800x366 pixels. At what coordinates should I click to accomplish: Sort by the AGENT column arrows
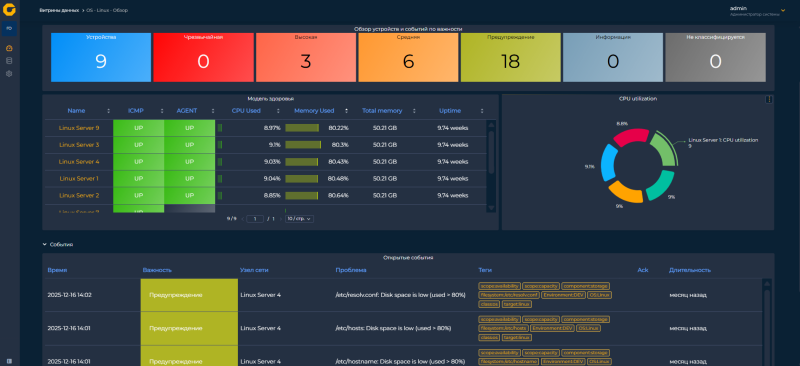213,111
